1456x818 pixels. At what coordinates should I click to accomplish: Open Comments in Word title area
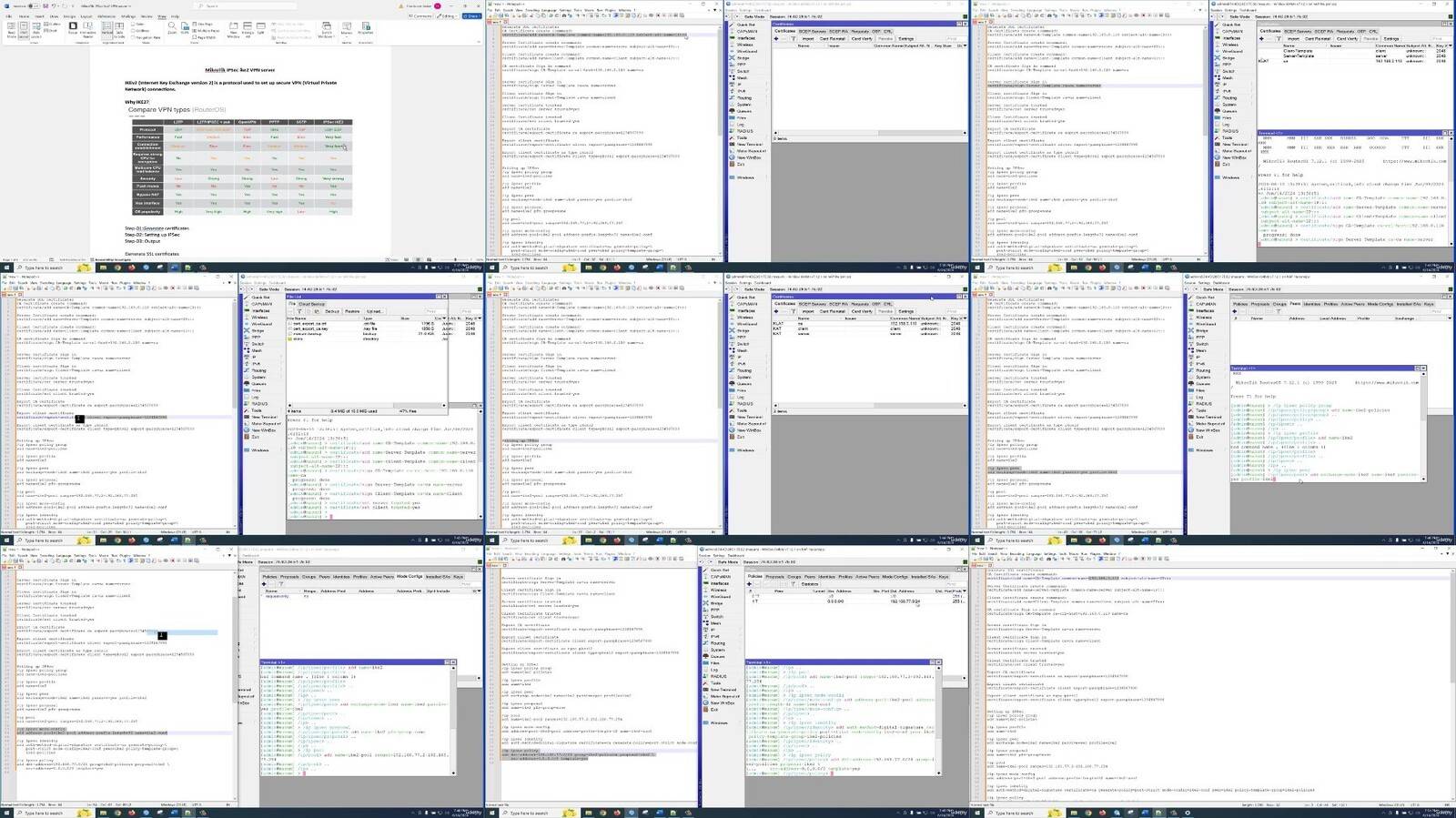[x=420, y=16]
